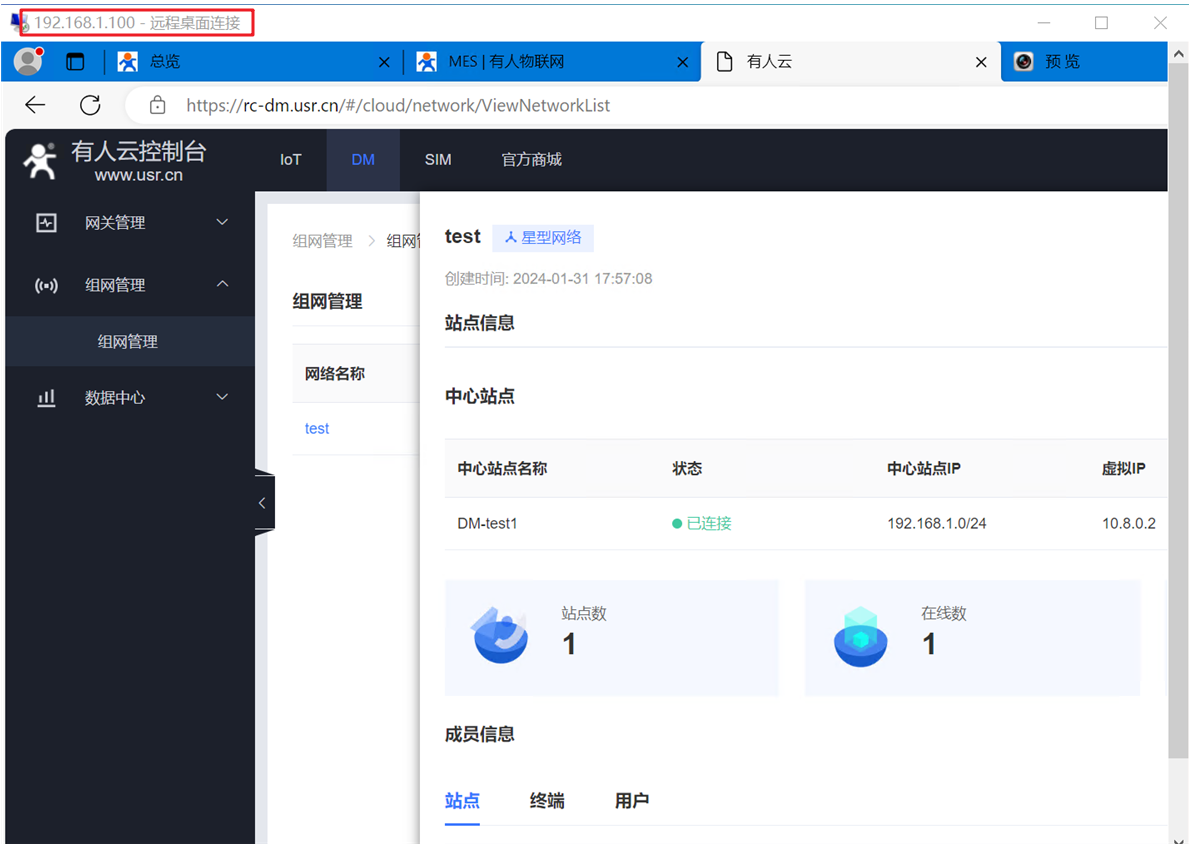Close the MES | 有人物联网 browser tab

point(683,62)
